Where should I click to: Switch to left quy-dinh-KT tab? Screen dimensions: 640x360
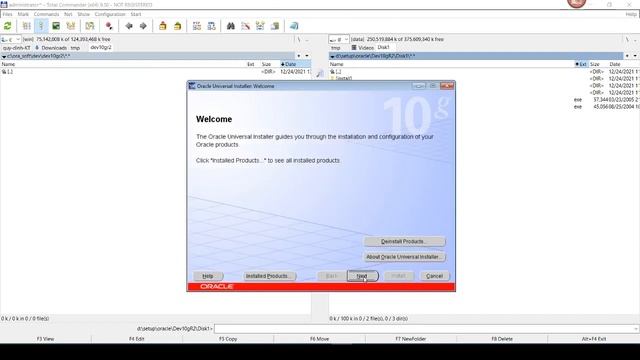(x=16, y=48)
